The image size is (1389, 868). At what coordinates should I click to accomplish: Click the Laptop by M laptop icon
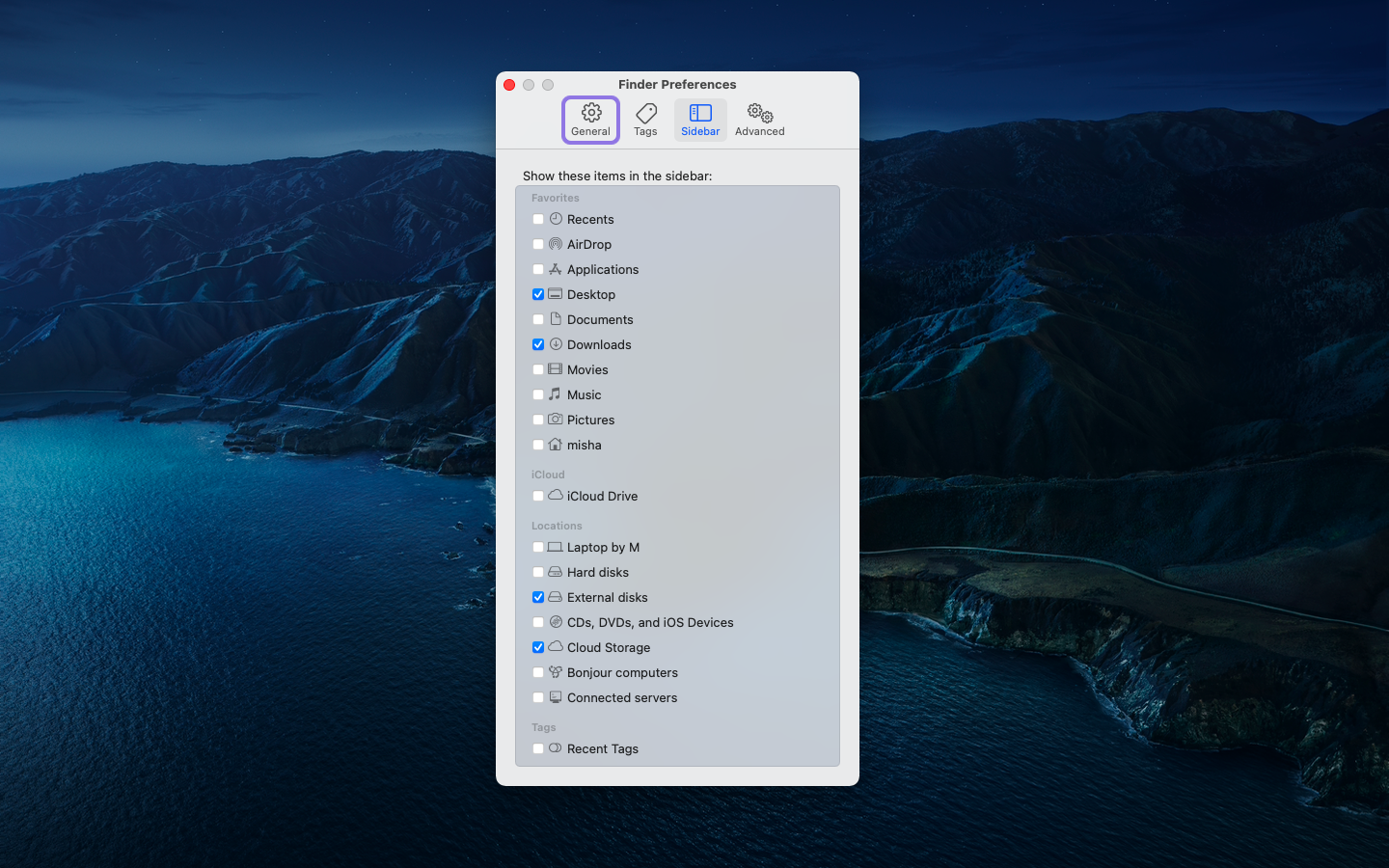click(556, 547)
